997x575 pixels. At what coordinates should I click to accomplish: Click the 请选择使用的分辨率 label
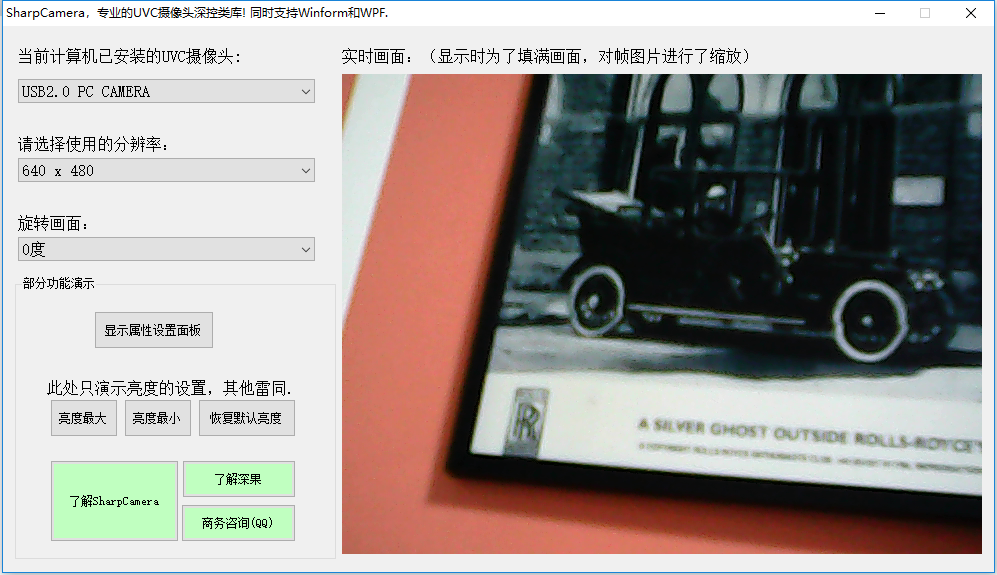[x=93, y=144]
